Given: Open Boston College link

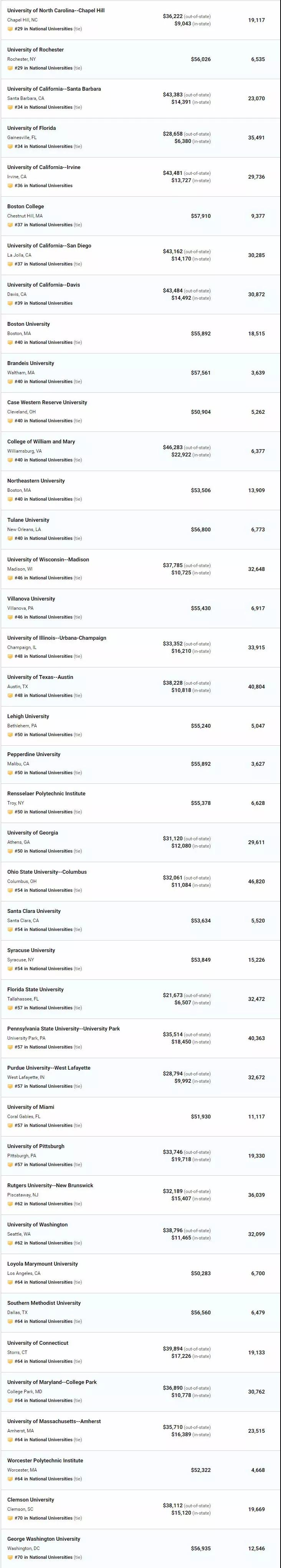Looking at the screenshot, I should click(26, 206).
